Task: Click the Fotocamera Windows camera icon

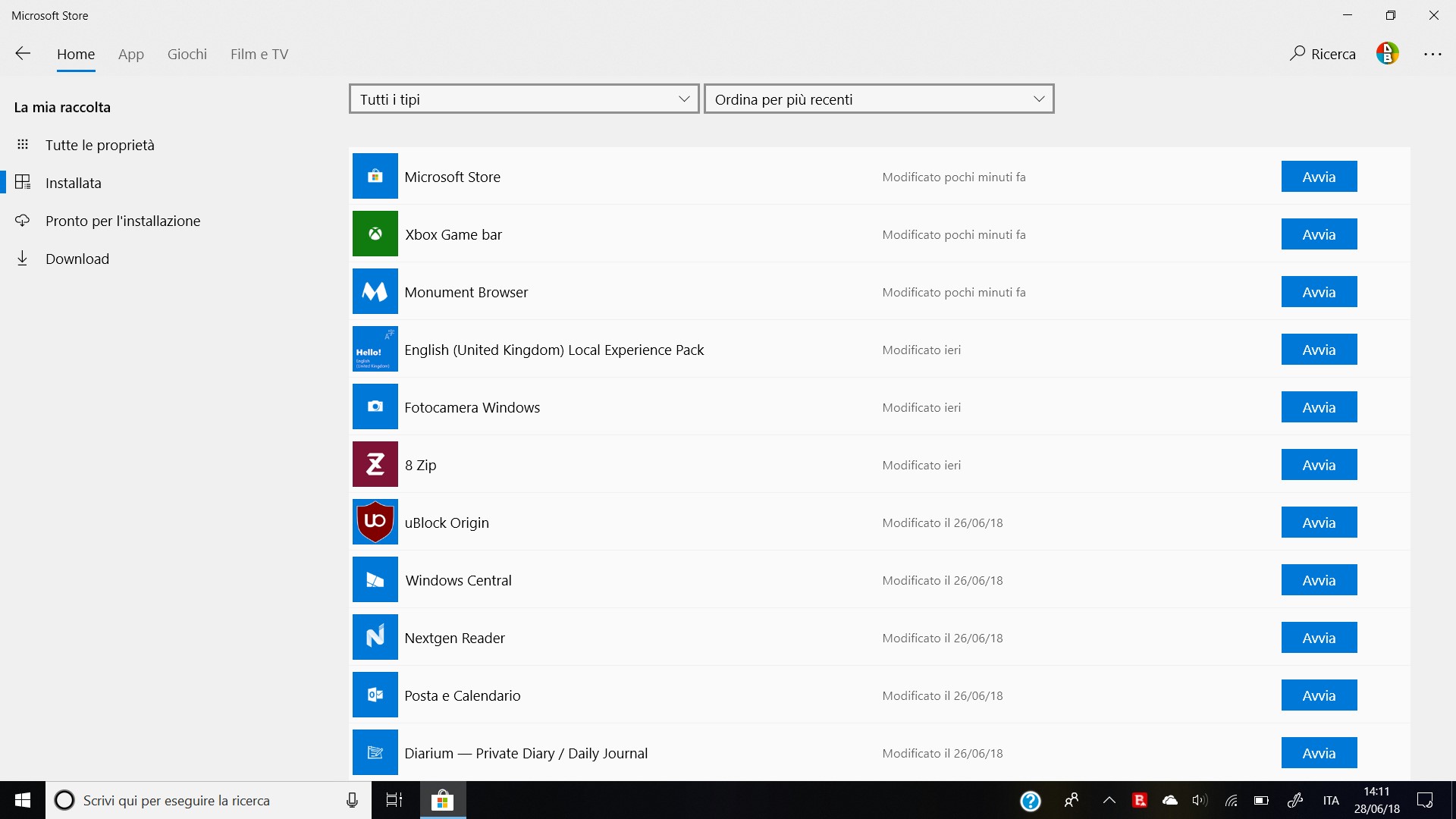Action: click(375, 406)
